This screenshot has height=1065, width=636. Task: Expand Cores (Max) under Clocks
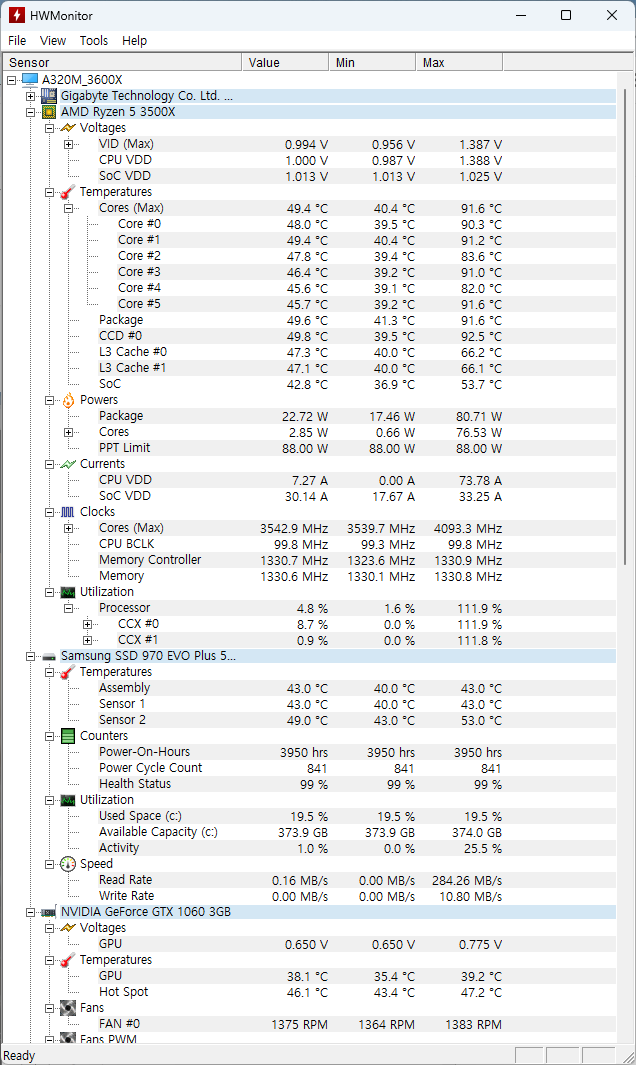coord(69,528)
